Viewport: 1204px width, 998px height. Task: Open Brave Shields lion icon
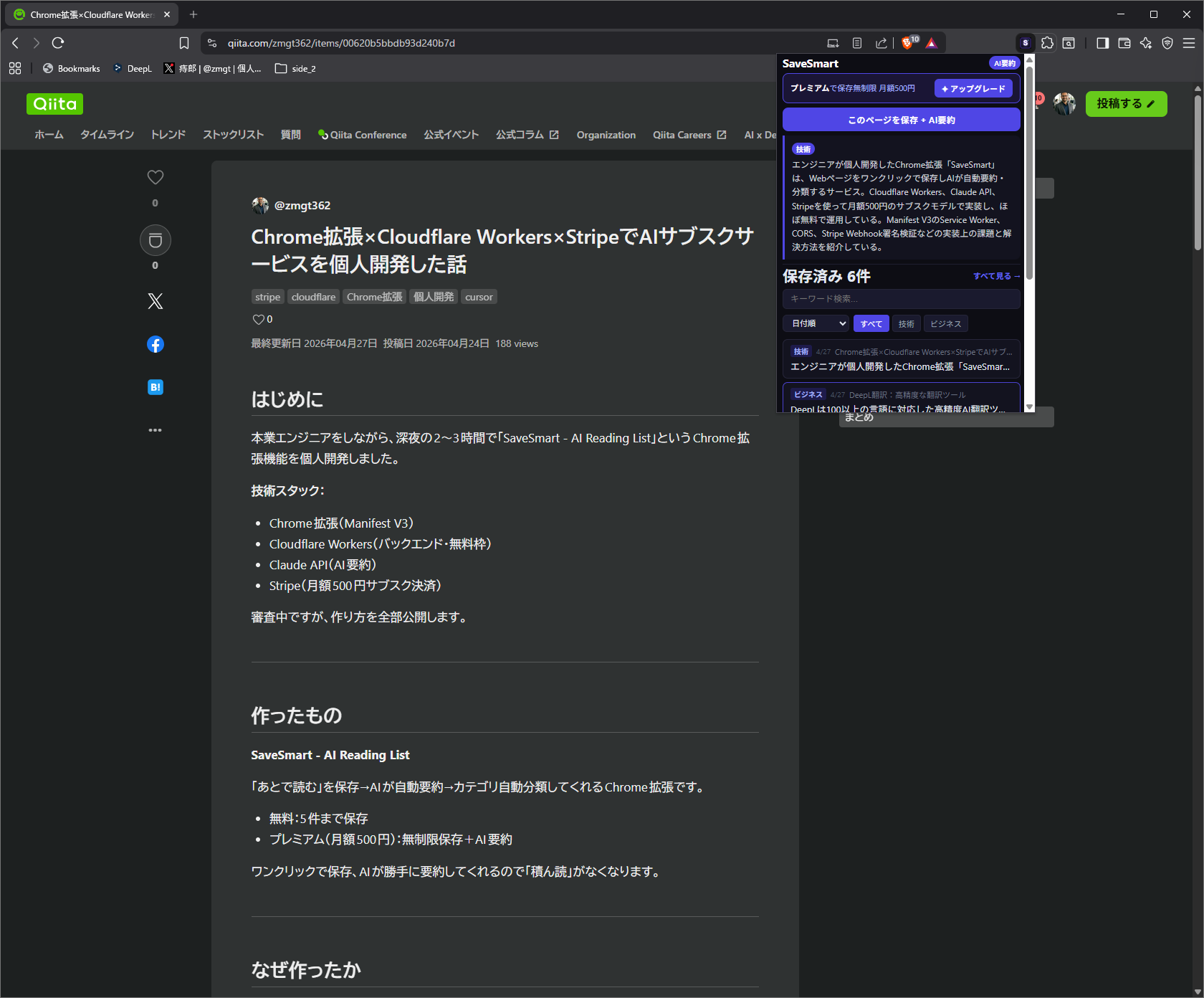coord(908,43)
